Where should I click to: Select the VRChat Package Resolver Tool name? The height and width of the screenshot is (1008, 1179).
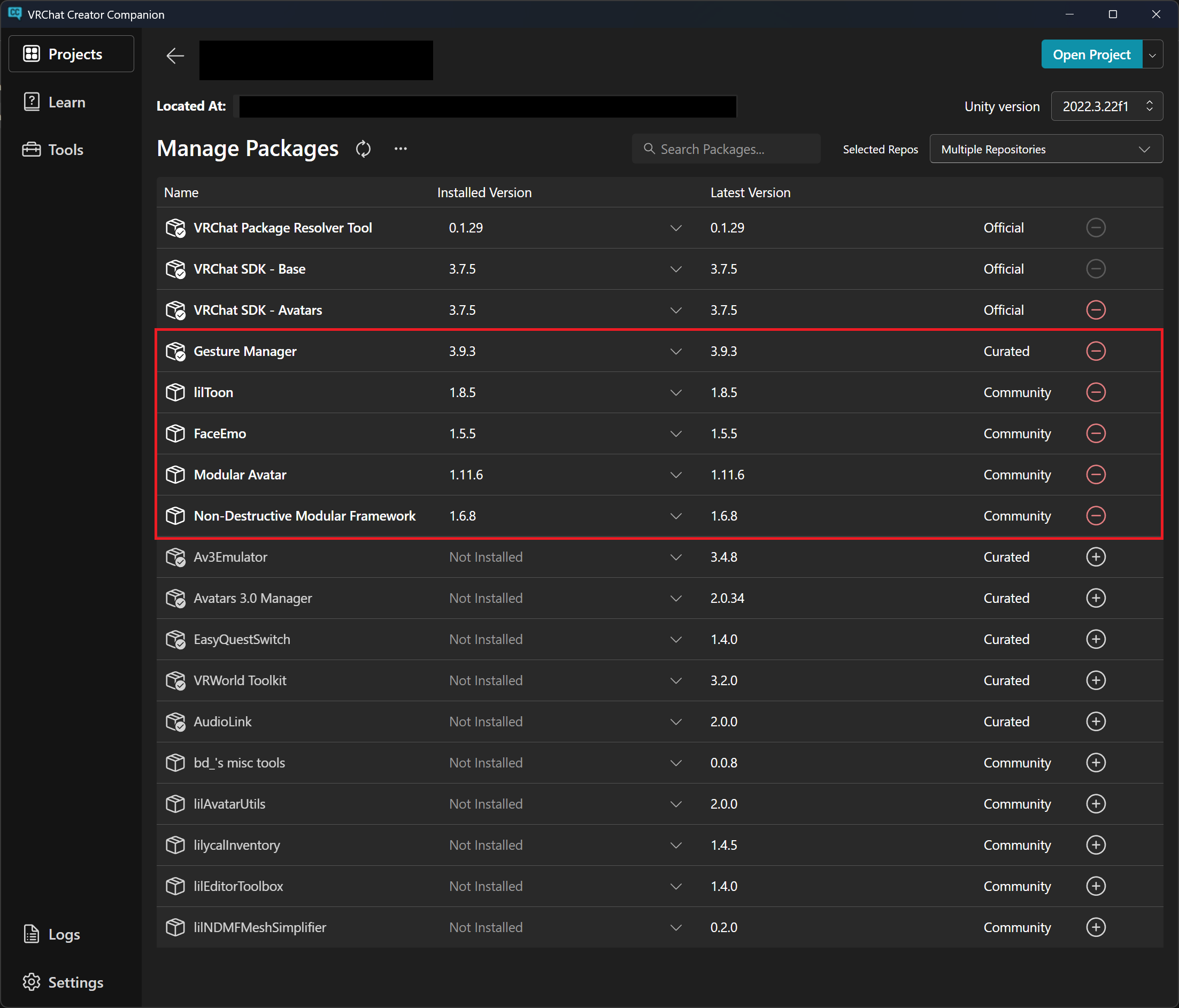pyautogui.click(x=282, y=228)
